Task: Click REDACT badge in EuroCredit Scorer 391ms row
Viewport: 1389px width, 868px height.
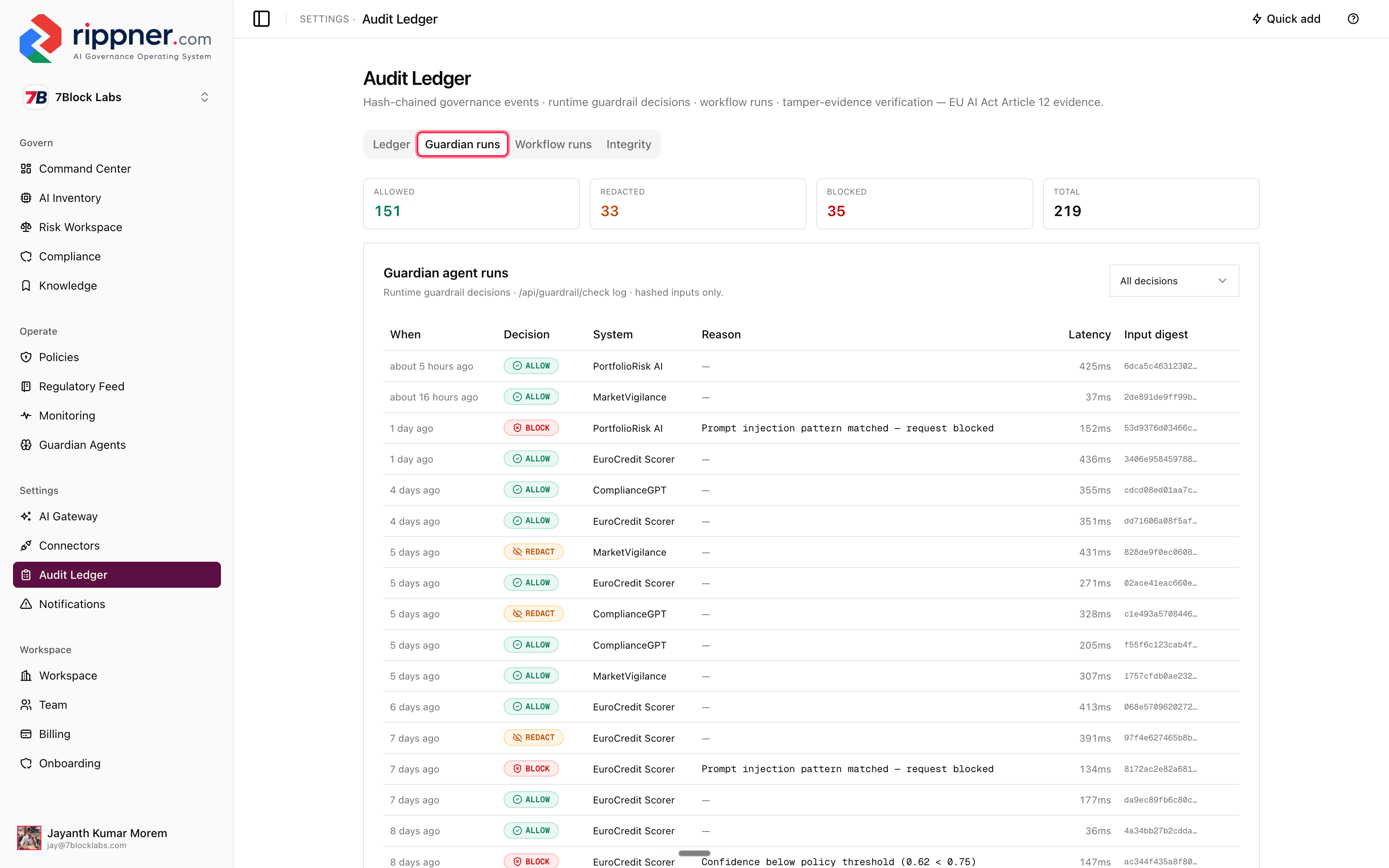Action: (x=533, y=738)
